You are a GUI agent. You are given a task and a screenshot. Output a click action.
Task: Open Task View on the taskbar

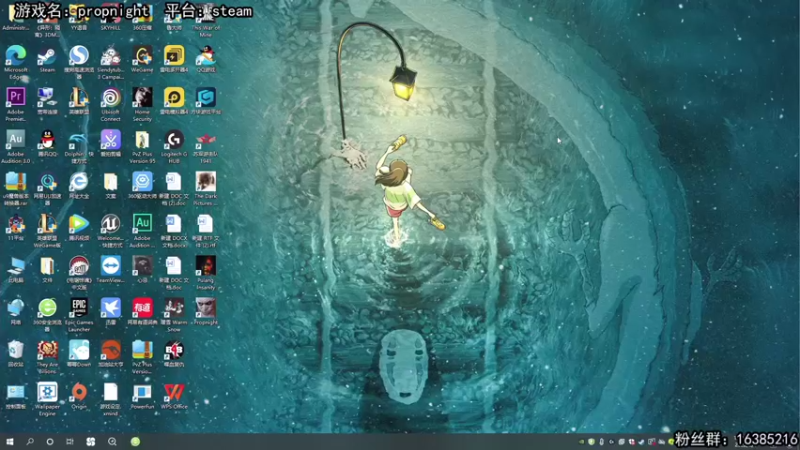pyautogui.click(x=70, y=442)
